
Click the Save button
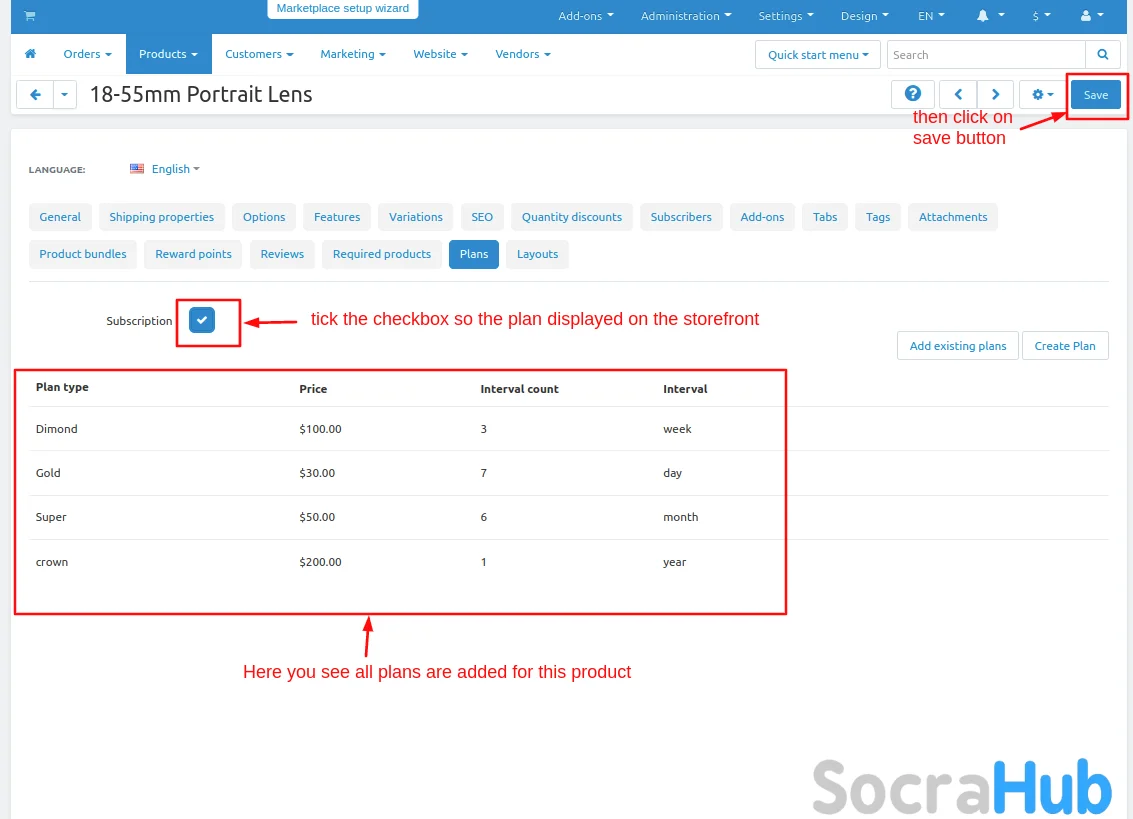coord(1095,95)
